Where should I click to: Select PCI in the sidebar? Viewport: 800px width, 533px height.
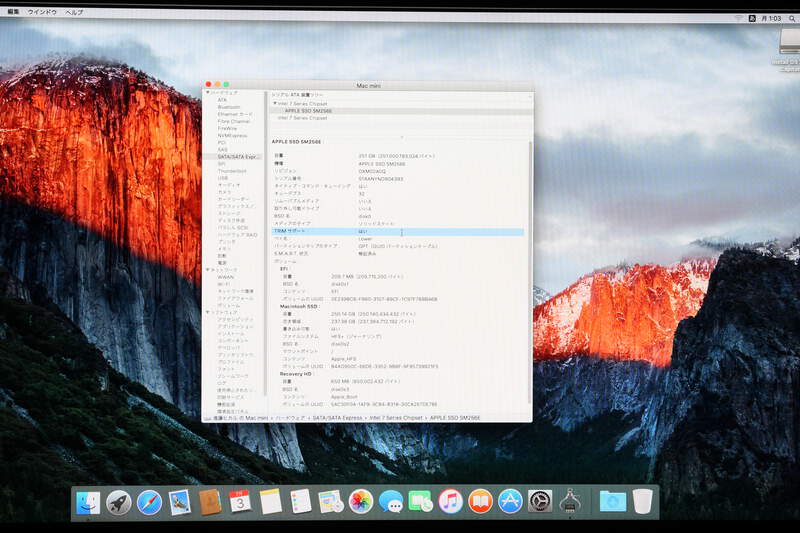(221, 143)
